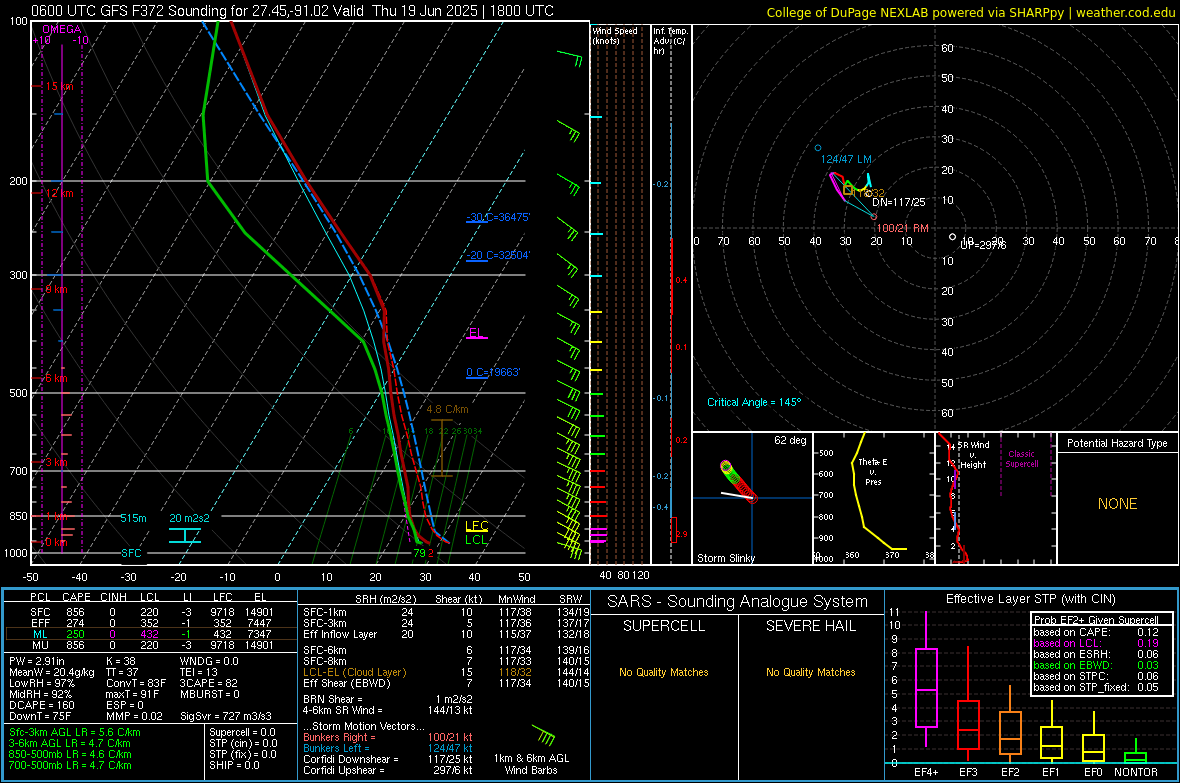Click the Inf. Temp. Adv. panel header
1180x783 pixels.
coord(670,41)
